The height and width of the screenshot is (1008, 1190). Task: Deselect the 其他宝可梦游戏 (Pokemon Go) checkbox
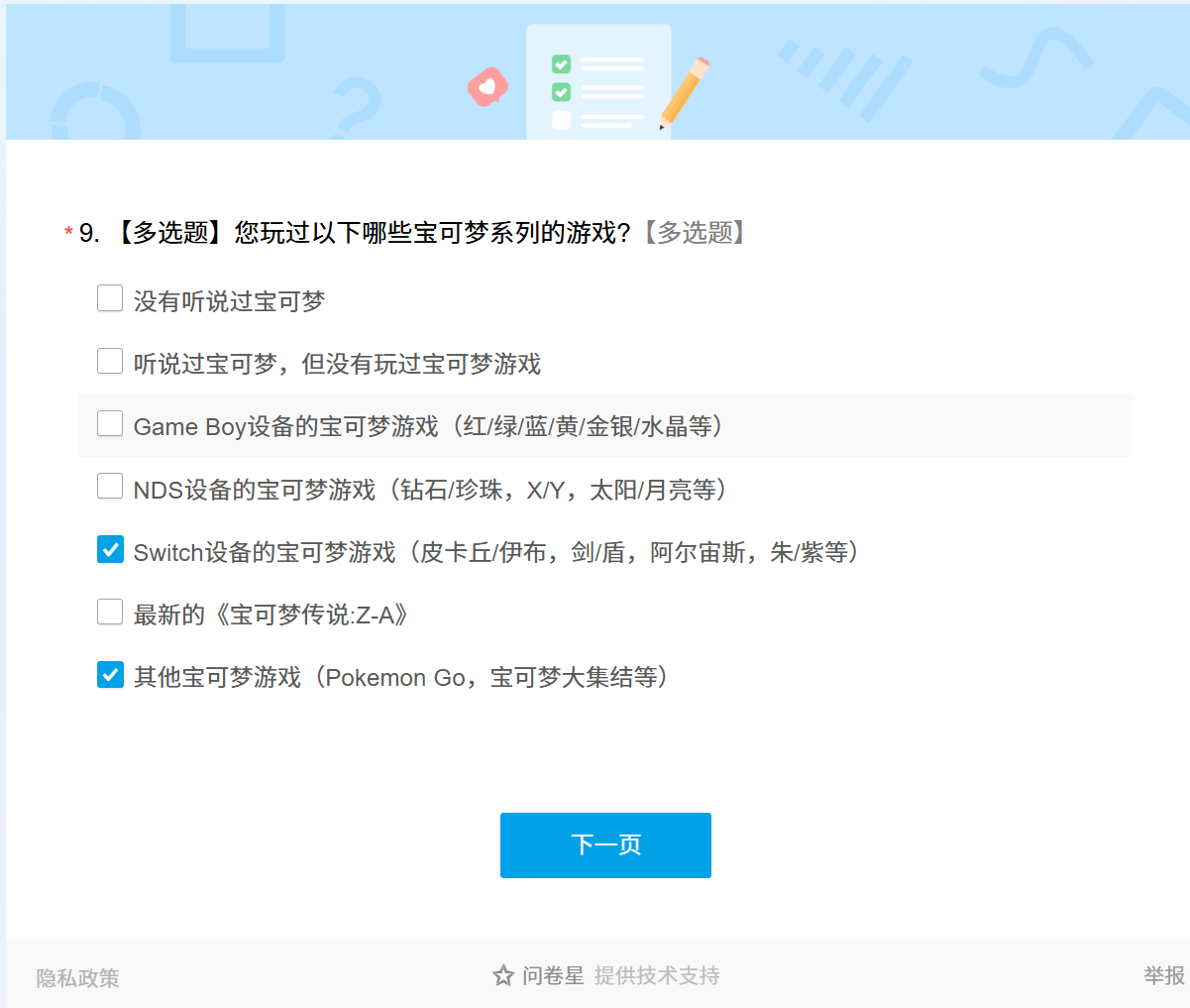point(110,675)
